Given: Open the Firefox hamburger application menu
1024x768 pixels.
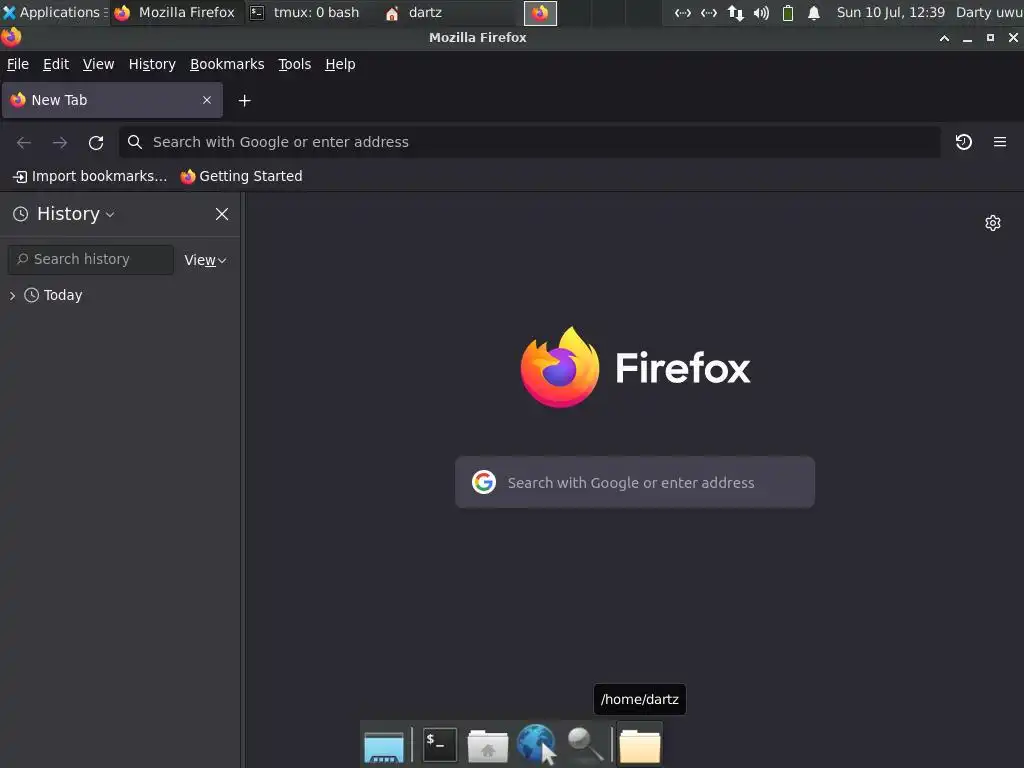Looking at the screenshot, I should (1000, 142).
